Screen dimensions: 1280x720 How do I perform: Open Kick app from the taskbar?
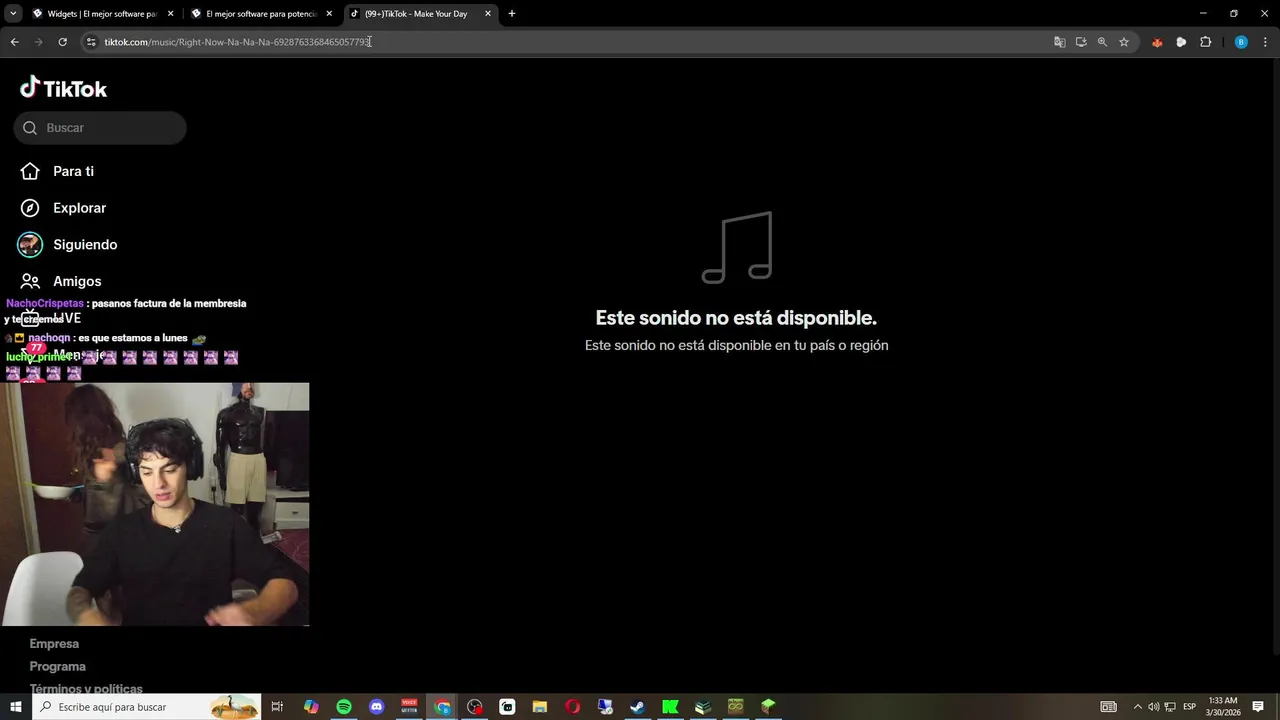[x=670, y=707]
